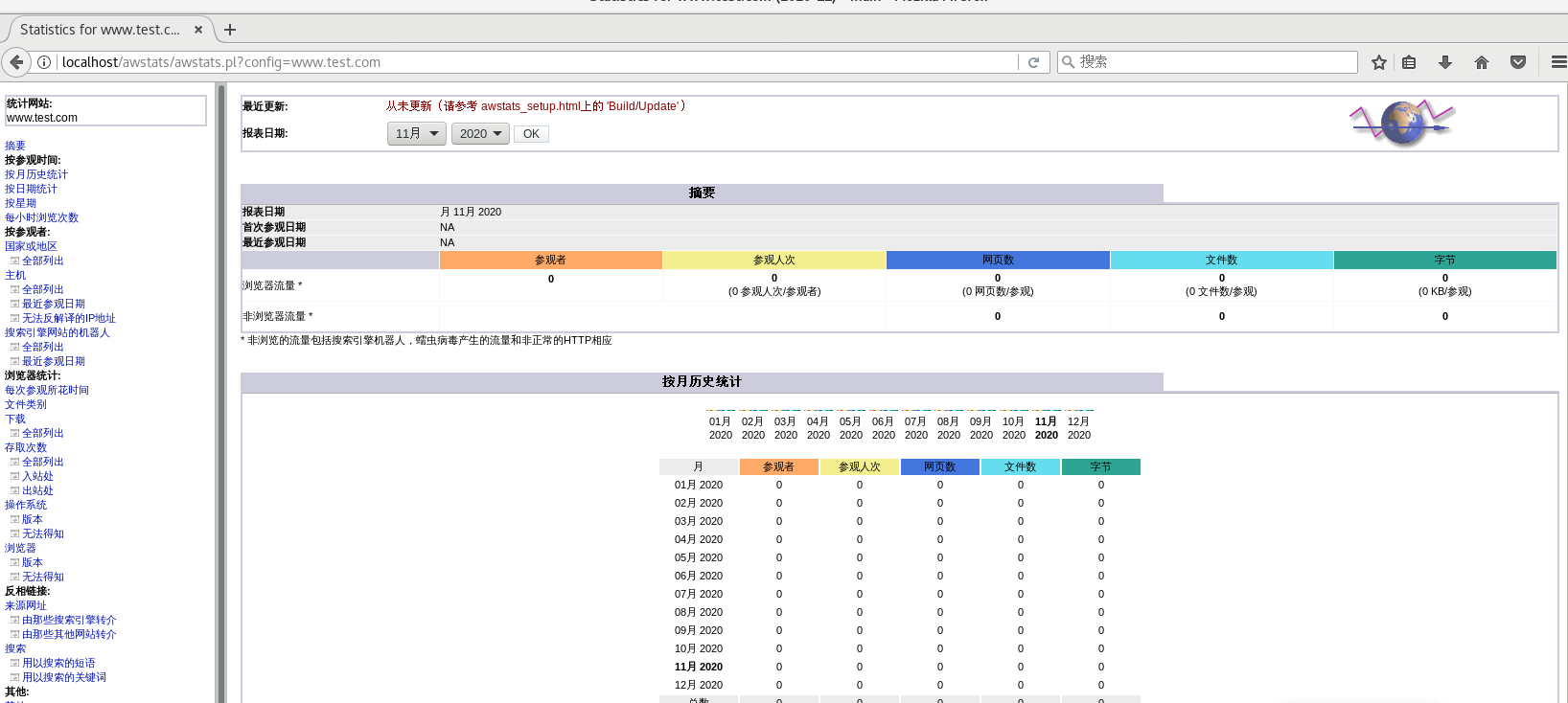Open 来源网址 link

pyautogui.click(x=26, y=605)
